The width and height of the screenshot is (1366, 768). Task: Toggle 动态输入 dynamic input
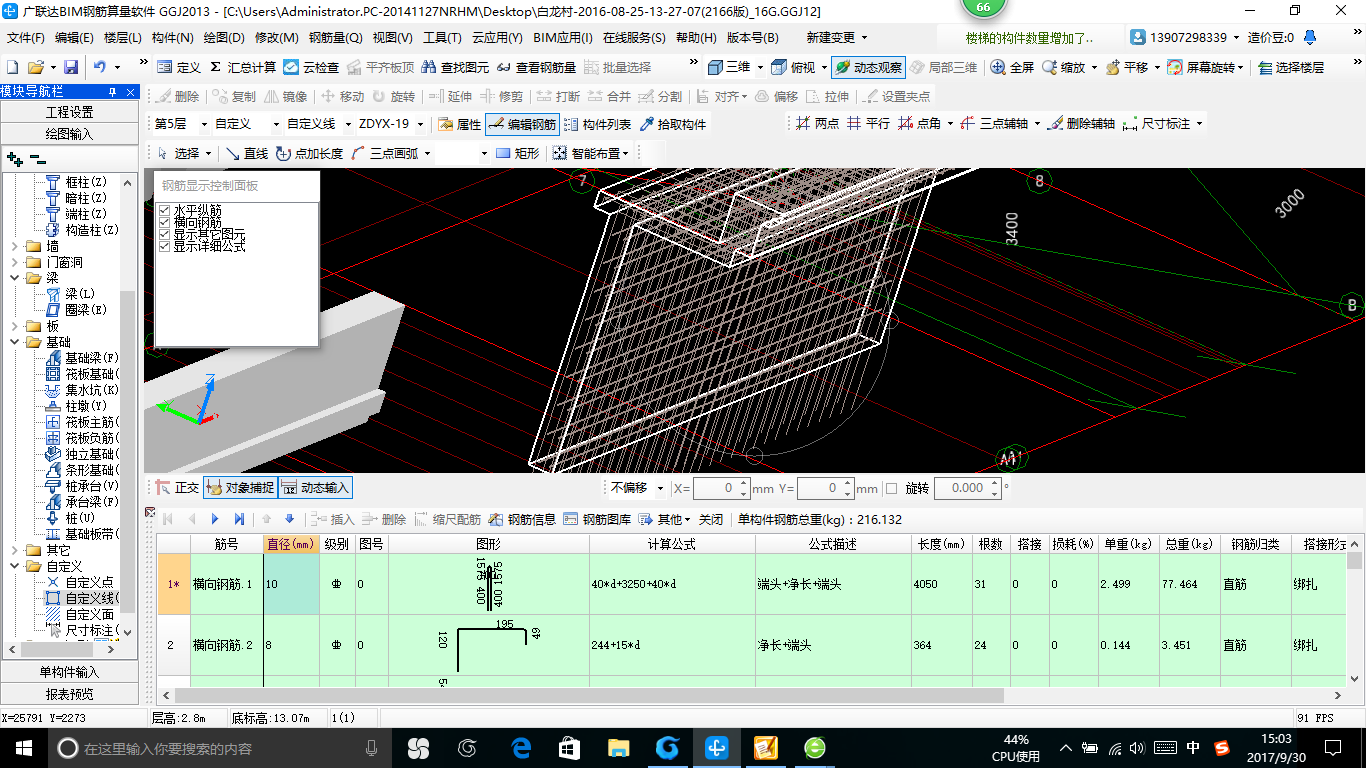[315, 488]
